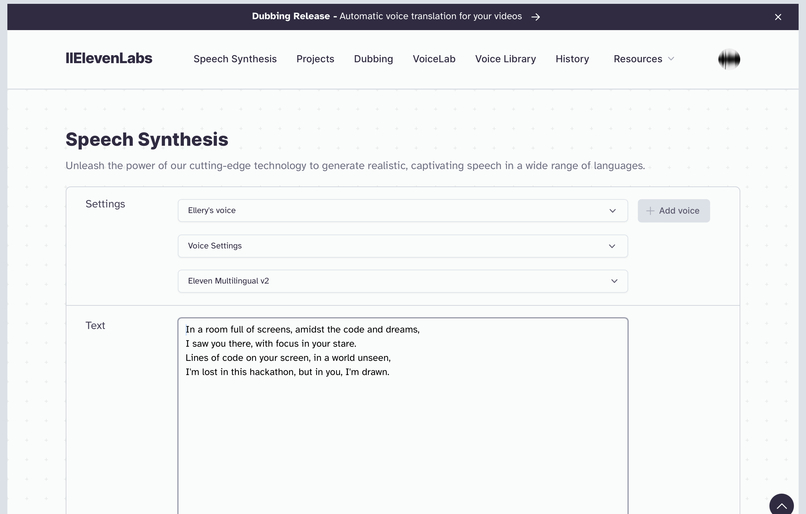Click the line starting "Lines of code on your screen"
This screenshot has height=514, width=806.
tap(288, 358)
